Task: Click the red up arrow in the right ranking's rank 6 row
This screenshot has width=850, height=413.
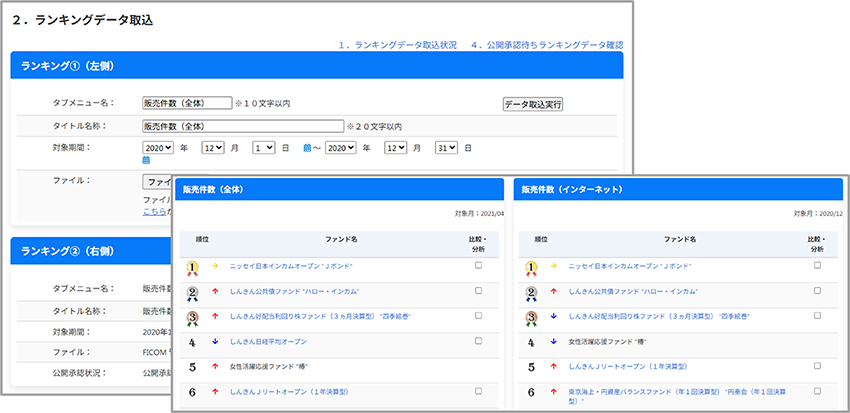Action: [555, 392]
